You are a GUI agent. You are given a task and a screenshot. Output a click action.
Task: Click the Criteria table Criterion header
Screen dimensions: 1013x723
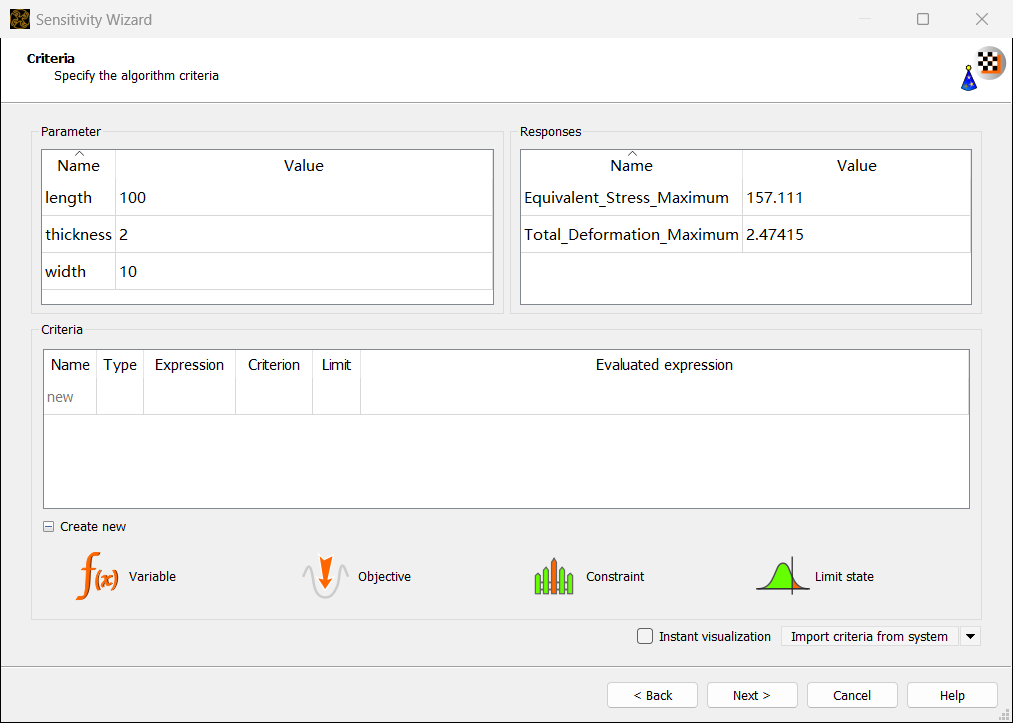(274, 365)
